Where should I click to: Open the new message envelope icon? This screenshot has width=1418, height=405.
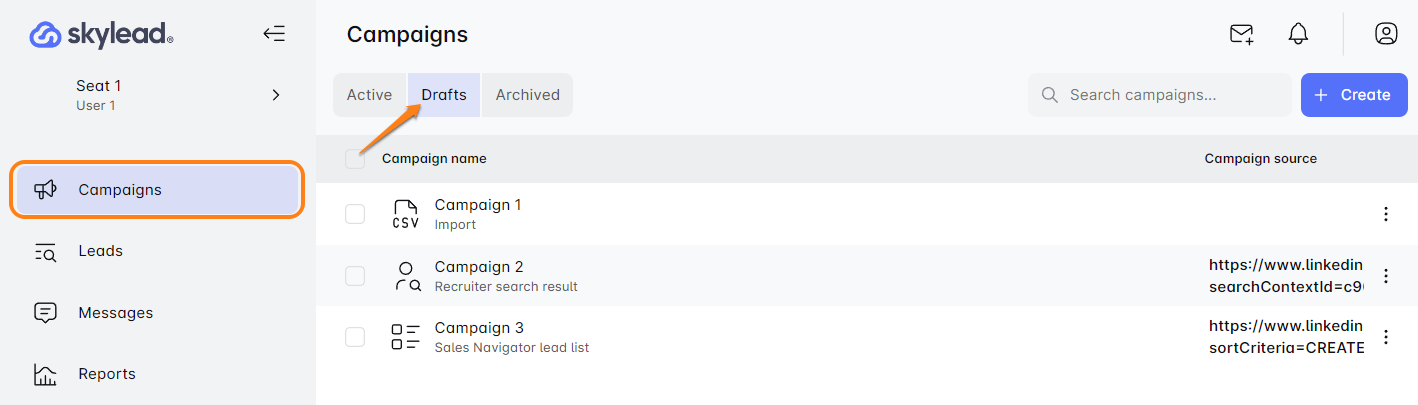click(x=1241, y=34)
